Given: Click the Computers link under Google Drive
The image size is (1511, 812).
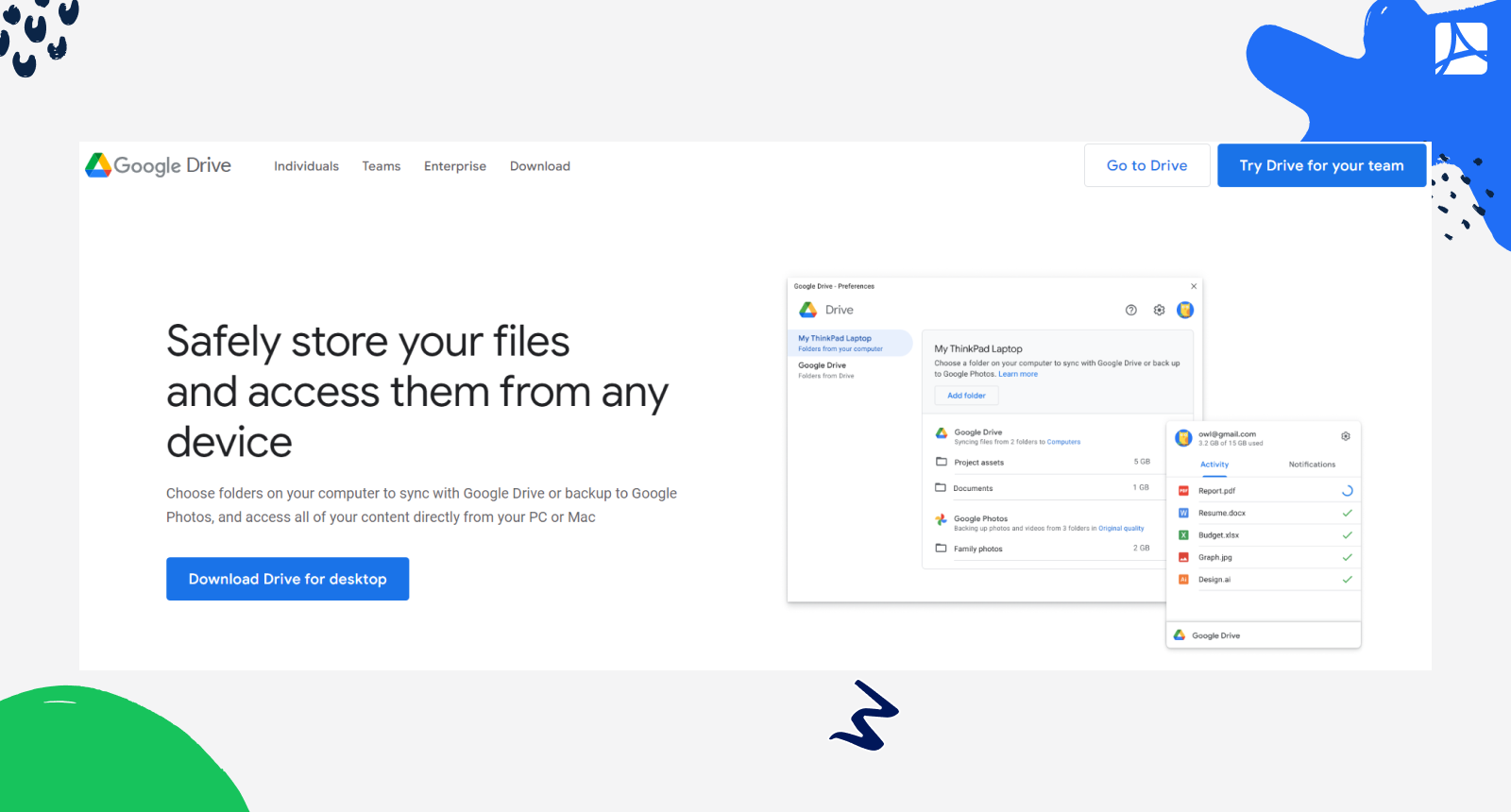Looking at the screenshot, I should [1063, 442].
